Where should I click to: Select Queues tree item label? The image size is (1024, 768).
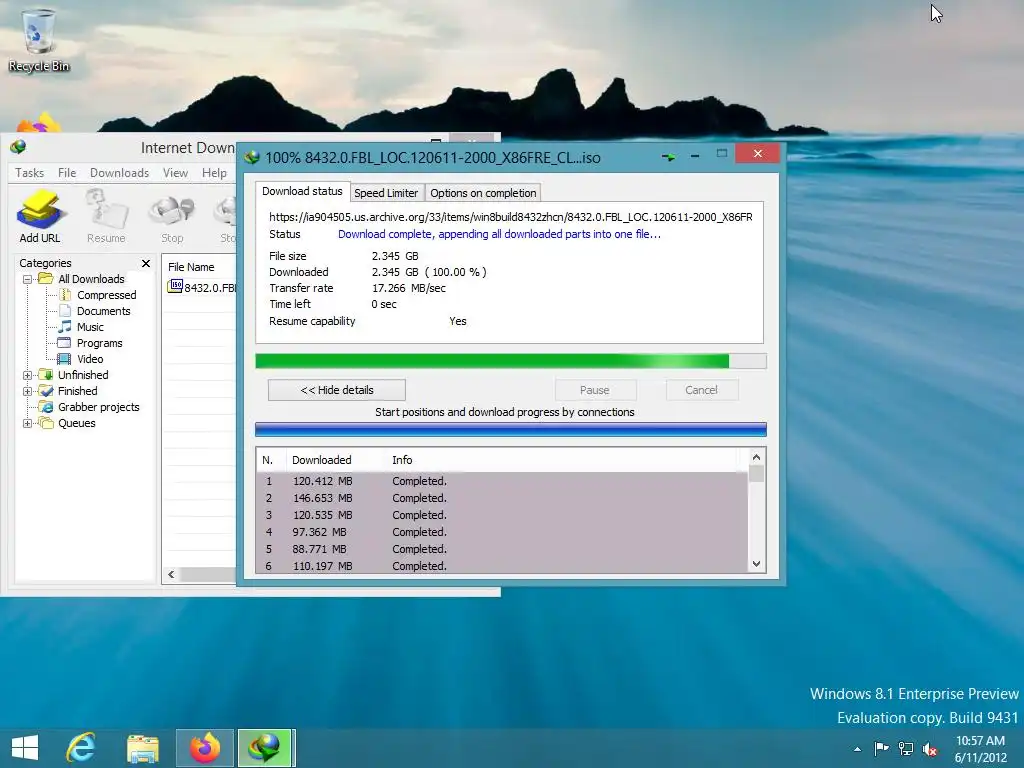76,423
